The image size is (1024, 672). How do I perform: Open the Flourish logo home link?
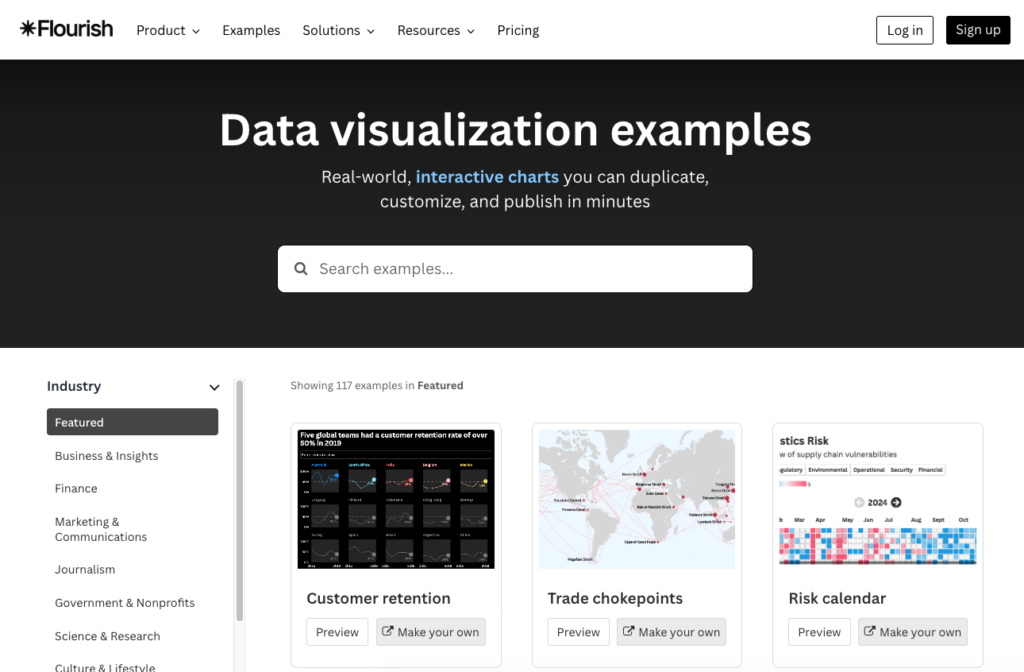(x=67, y=29)
